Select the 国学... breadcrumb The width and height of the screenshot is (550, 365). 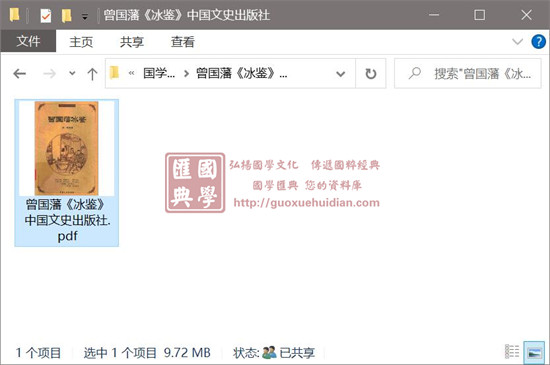pyautogui.click(x=159, y=73)
